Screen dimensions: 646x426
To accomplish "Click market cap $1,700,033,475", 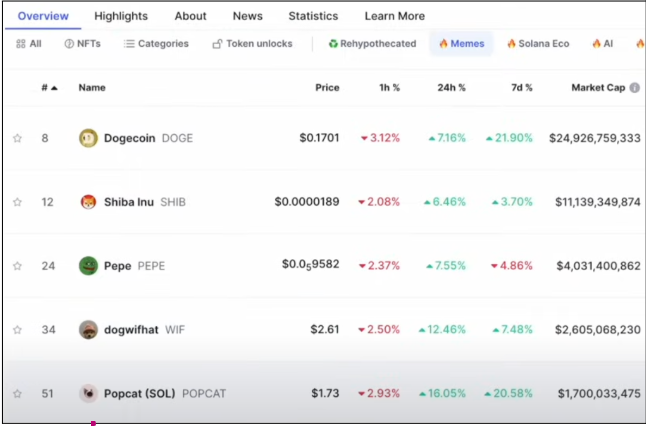I will click(x=599, y=393).
